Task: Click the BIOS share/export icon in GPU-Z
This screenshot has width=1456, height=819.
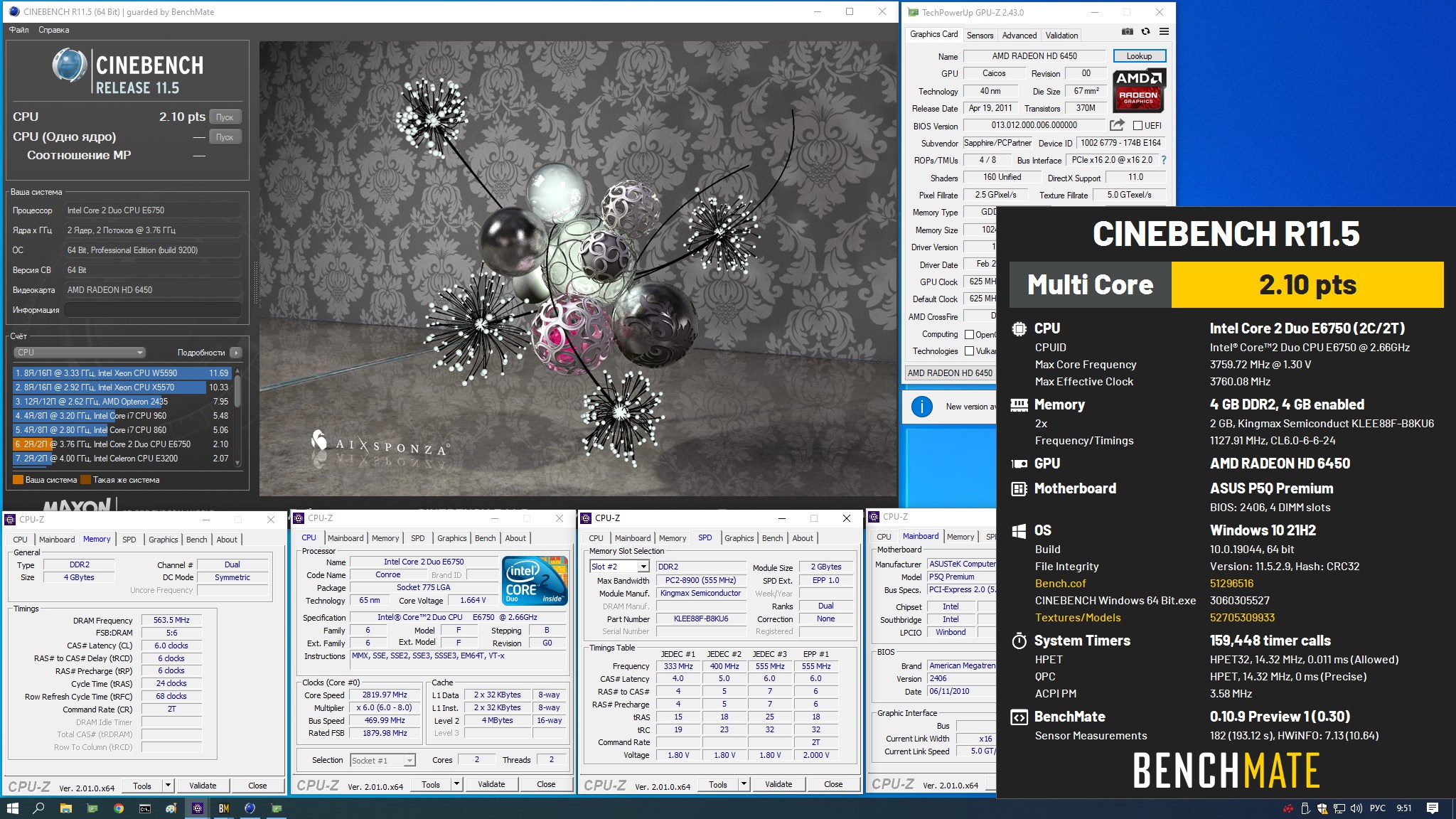Action: (x=1117, y=125)
